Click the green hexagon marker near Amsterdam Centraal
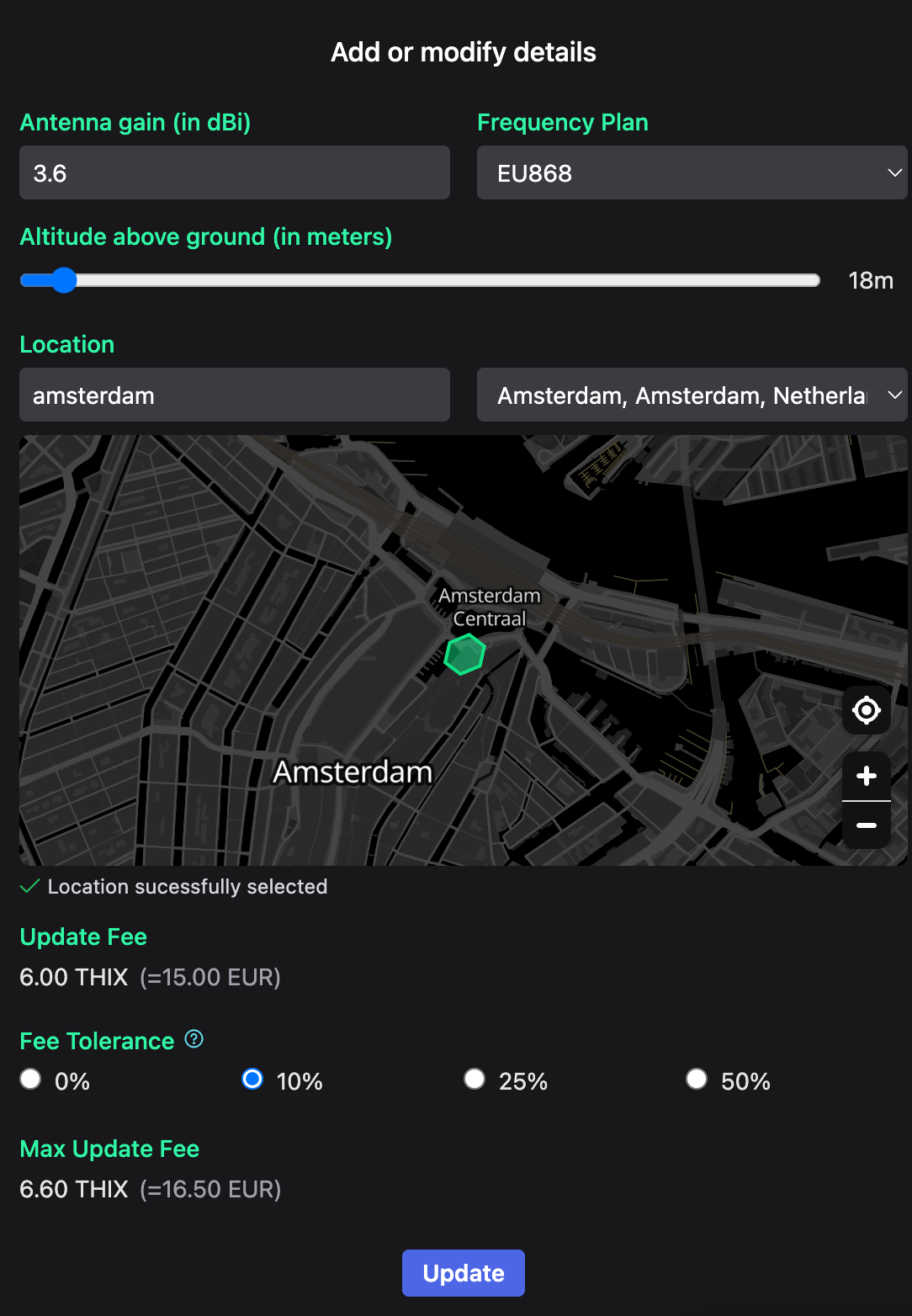 tap(464, 654)
